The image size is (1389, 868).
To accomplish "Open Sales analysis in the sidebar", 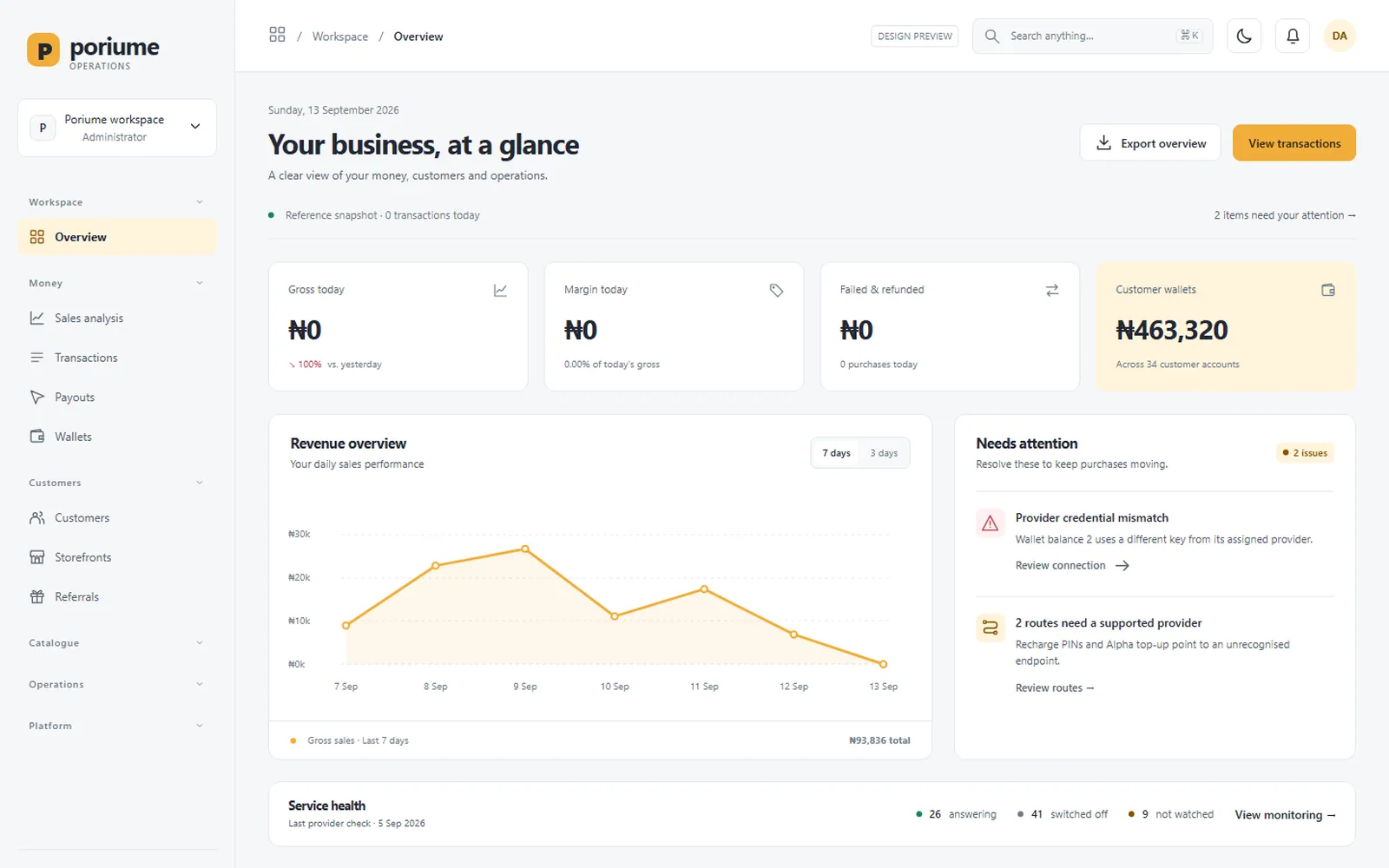I will click(117, 319).
